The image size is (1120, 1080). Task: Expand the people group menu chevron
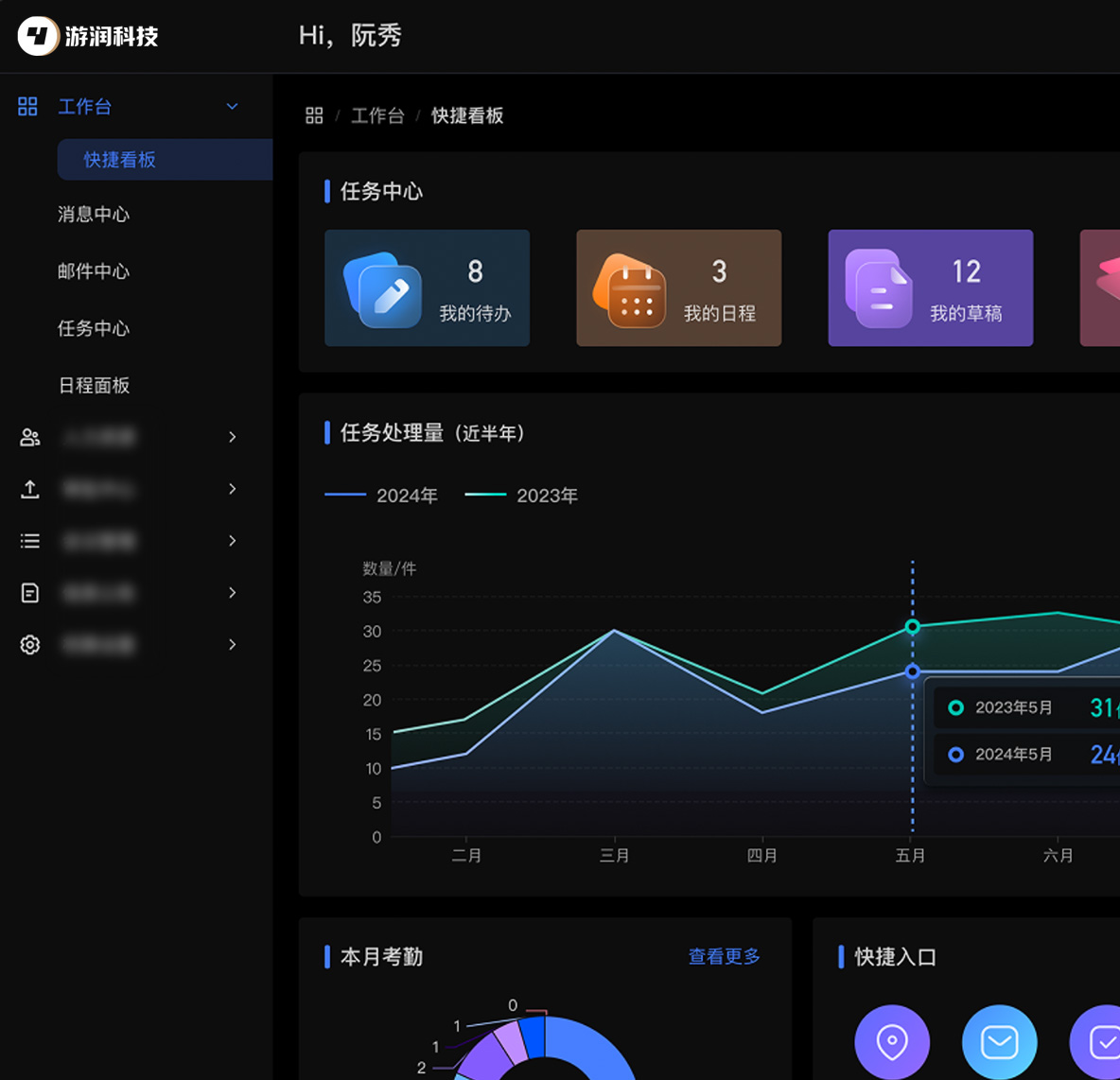tap(232, 437)
